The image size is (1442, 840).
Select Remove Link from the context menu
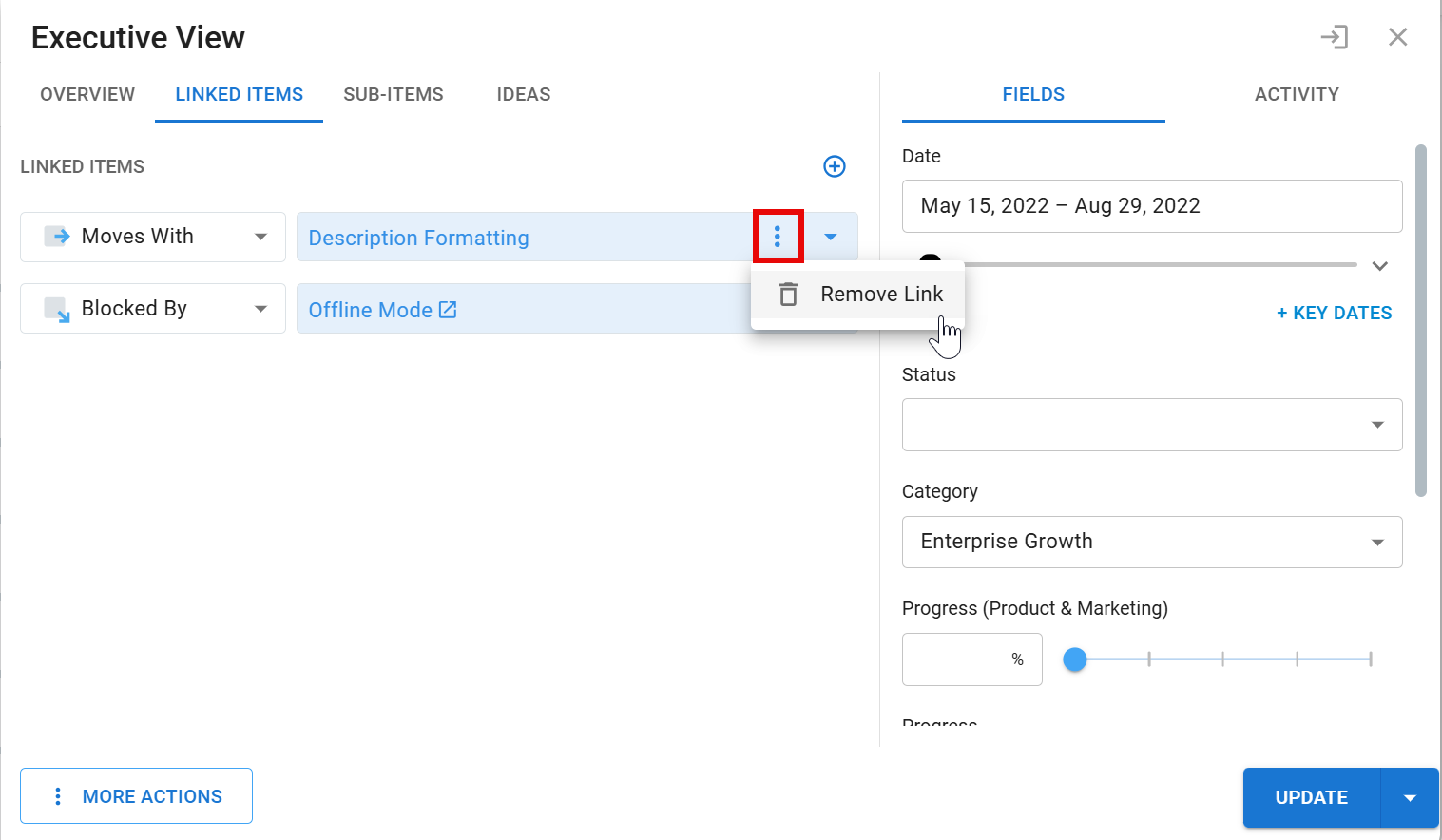881,294
